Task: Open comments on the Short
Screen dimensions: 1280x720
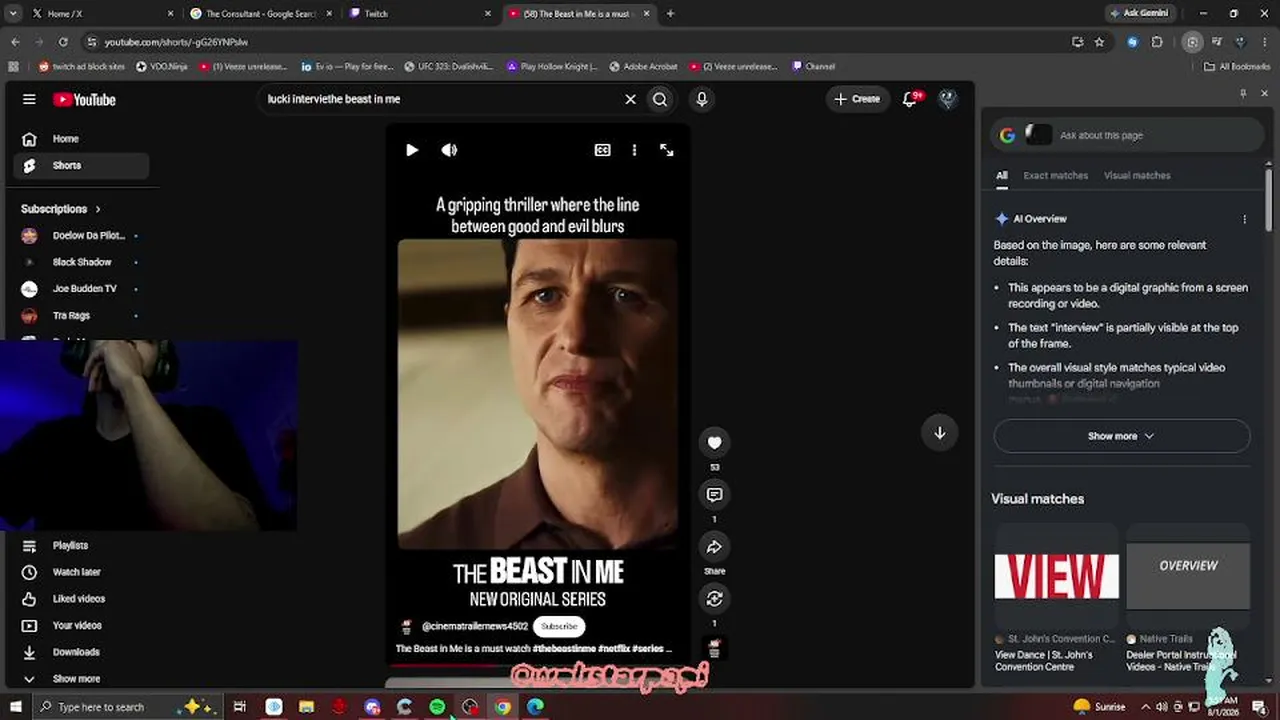Action: (714, 495)
